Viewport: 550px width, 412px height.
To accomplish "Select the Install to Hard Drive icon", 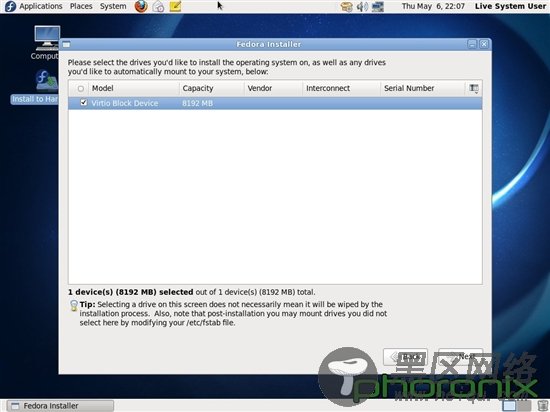I will [35, 86].
